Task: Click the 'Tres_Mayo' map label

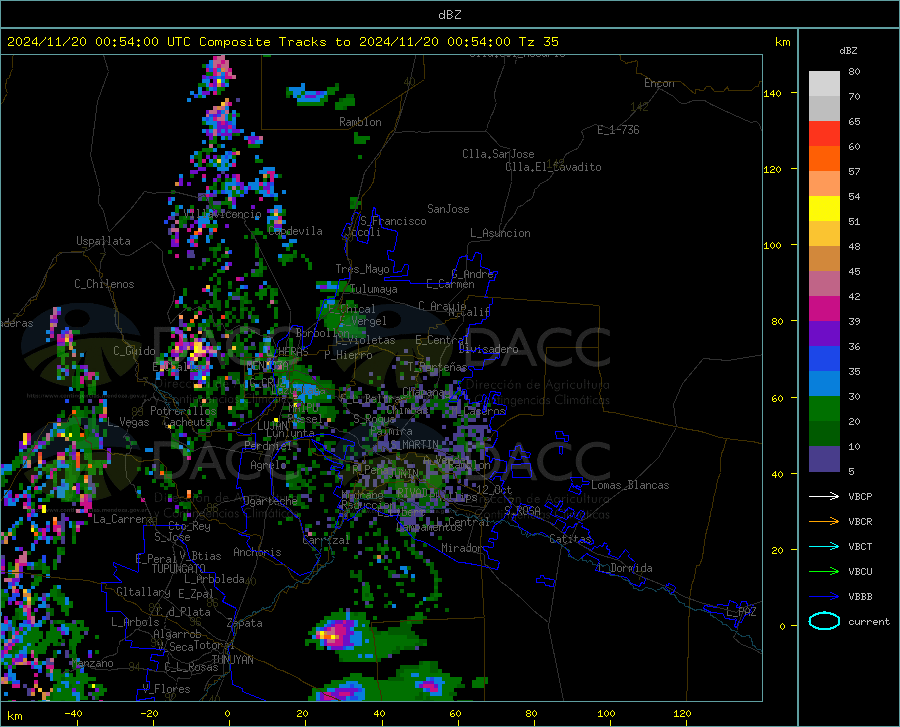Action: [362, 269]
